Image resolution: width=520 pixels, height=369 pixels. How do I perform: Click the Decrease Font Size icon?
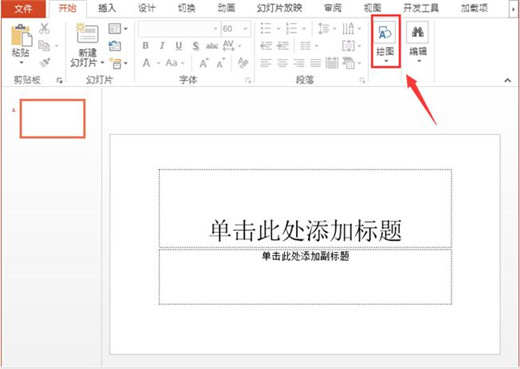(x=221, y=63)
